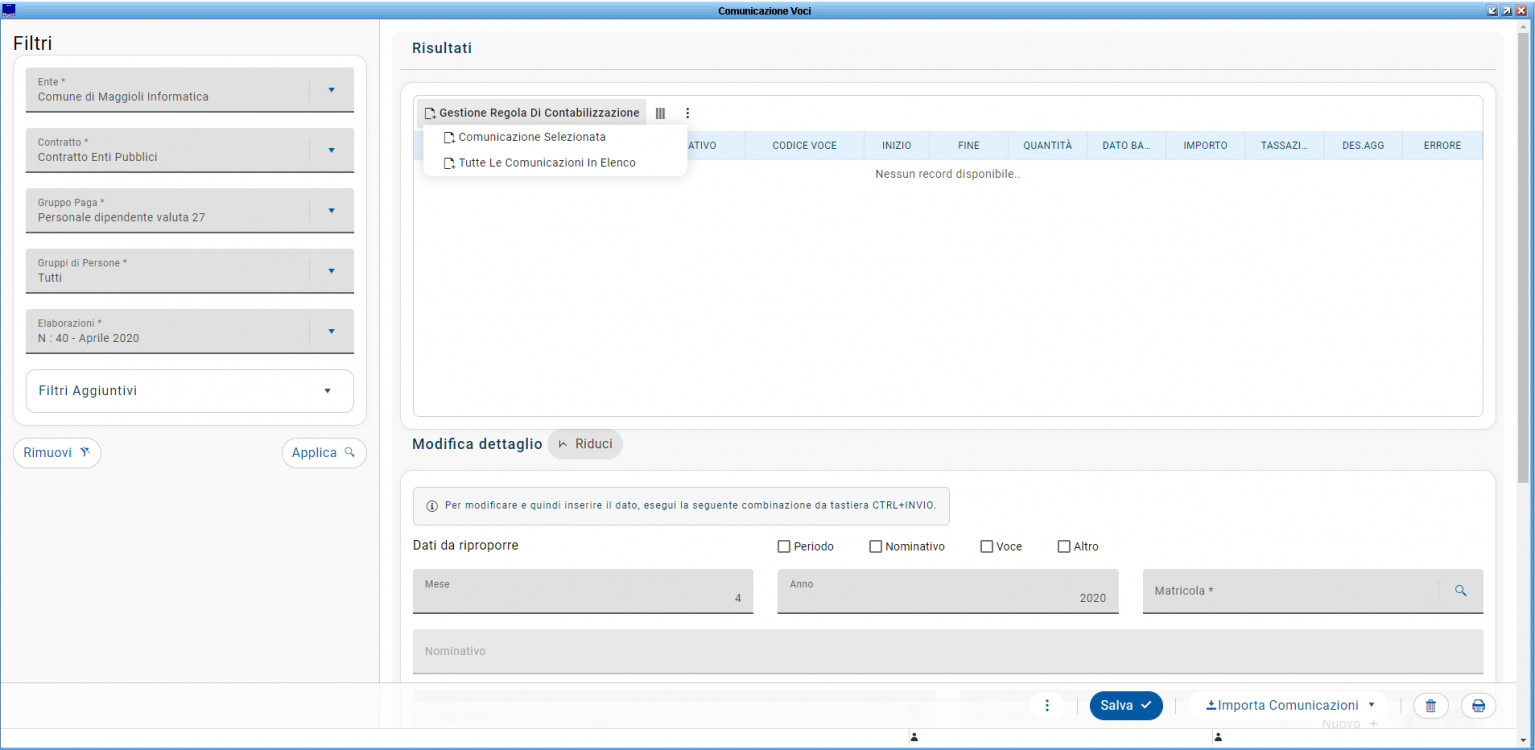Open the bottom bar three-dot options menu
This screenshot has width=1535, height=750.
point(1047,706)
